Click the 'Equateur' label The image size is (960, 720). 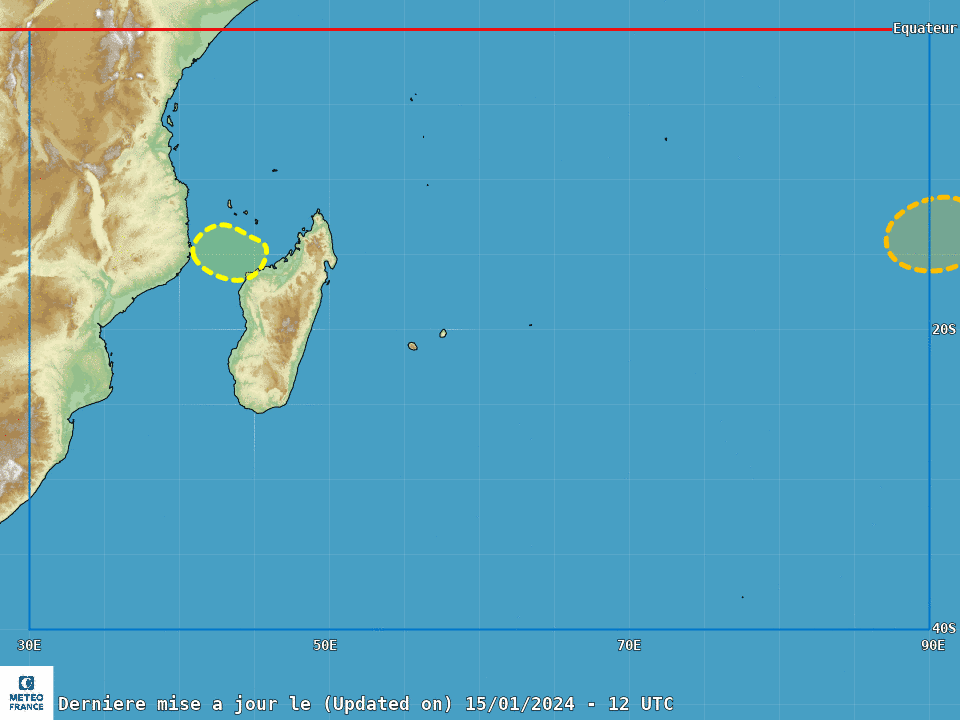[x=924, y=28]
